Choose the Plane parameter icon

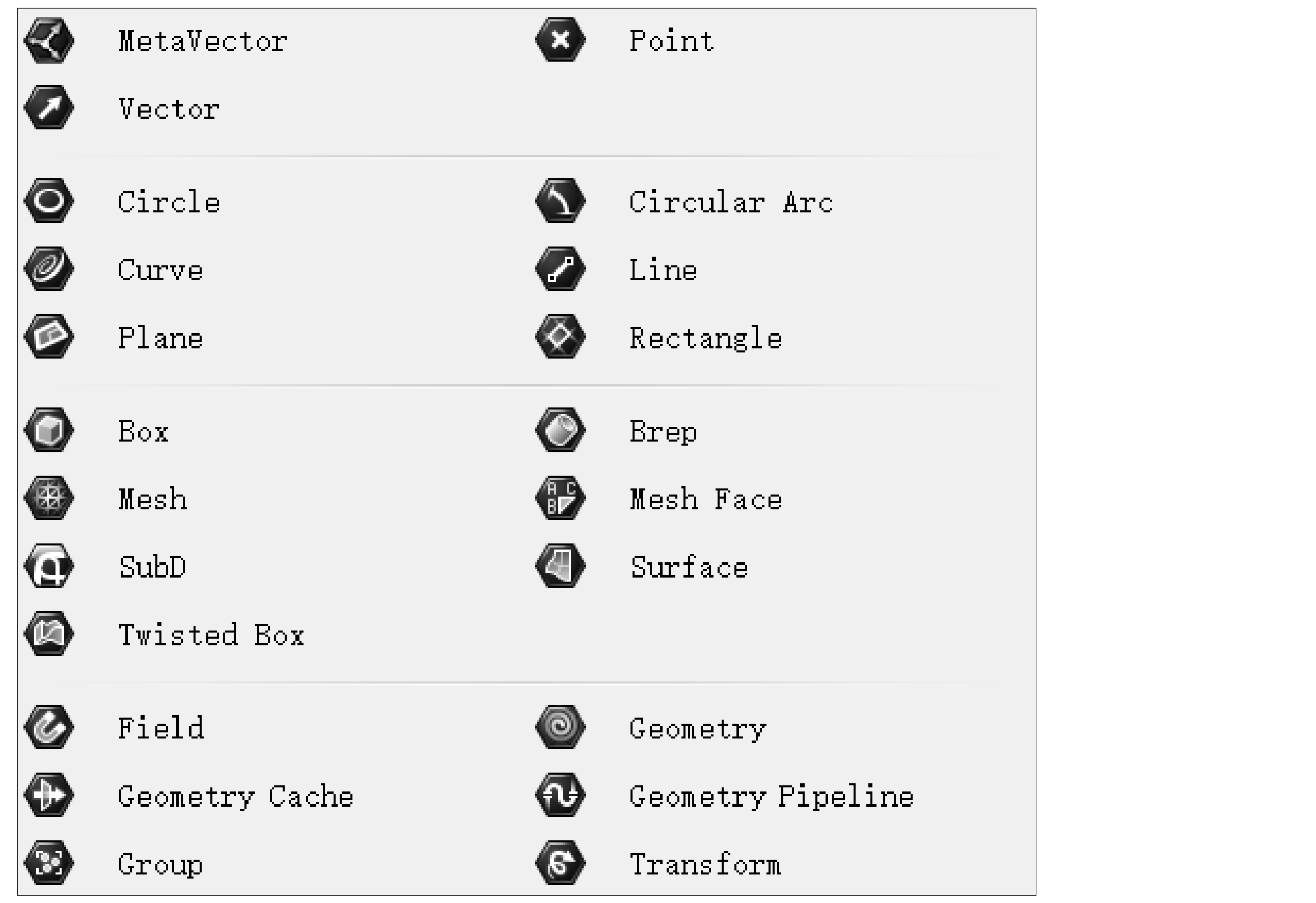coord(49,337)
